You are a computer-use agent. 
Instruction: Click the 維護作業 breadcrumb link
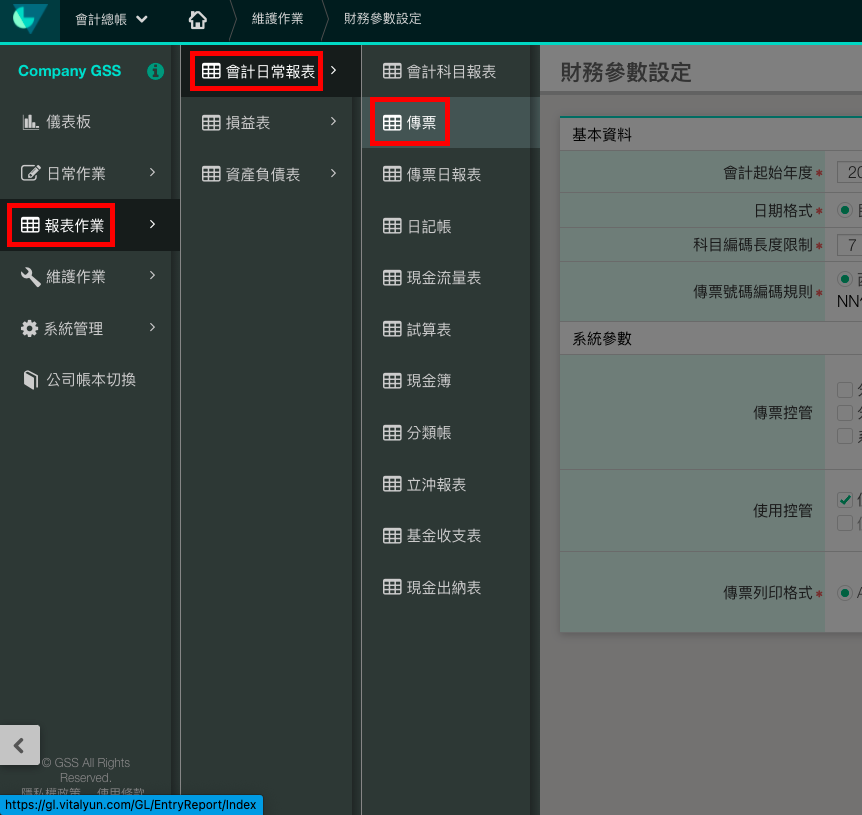tap(277, 19)
